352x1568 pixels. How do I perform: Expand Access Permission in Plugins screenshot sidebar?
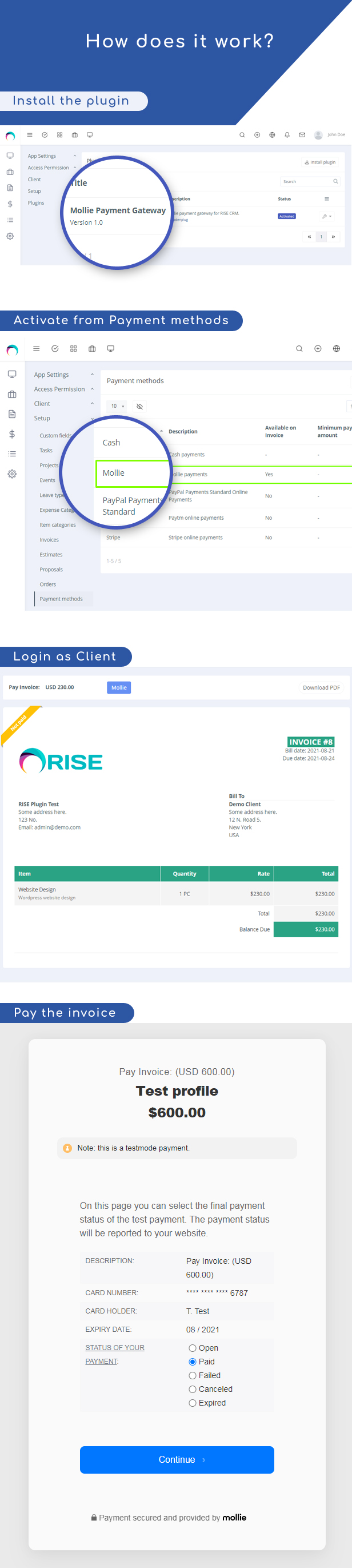point(75,168)
